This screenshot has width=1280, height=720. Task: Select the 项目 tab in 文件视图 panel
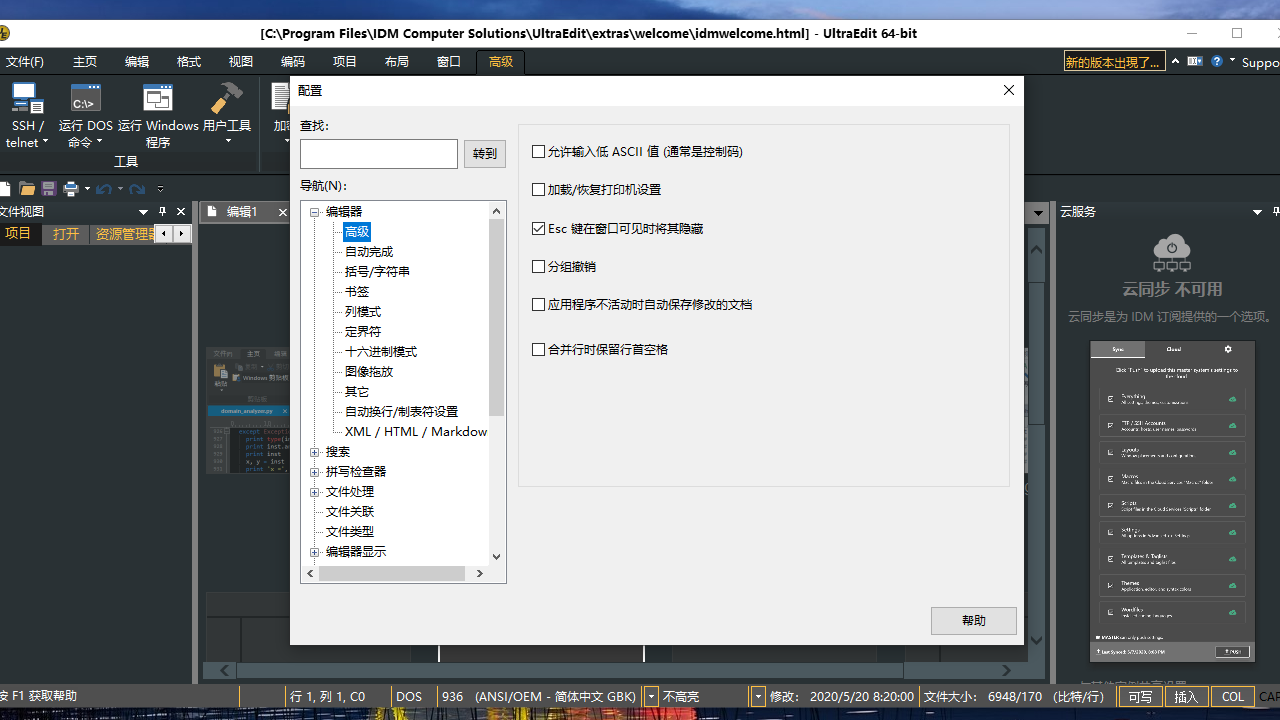pyautogui.click(x=19, y=233)
